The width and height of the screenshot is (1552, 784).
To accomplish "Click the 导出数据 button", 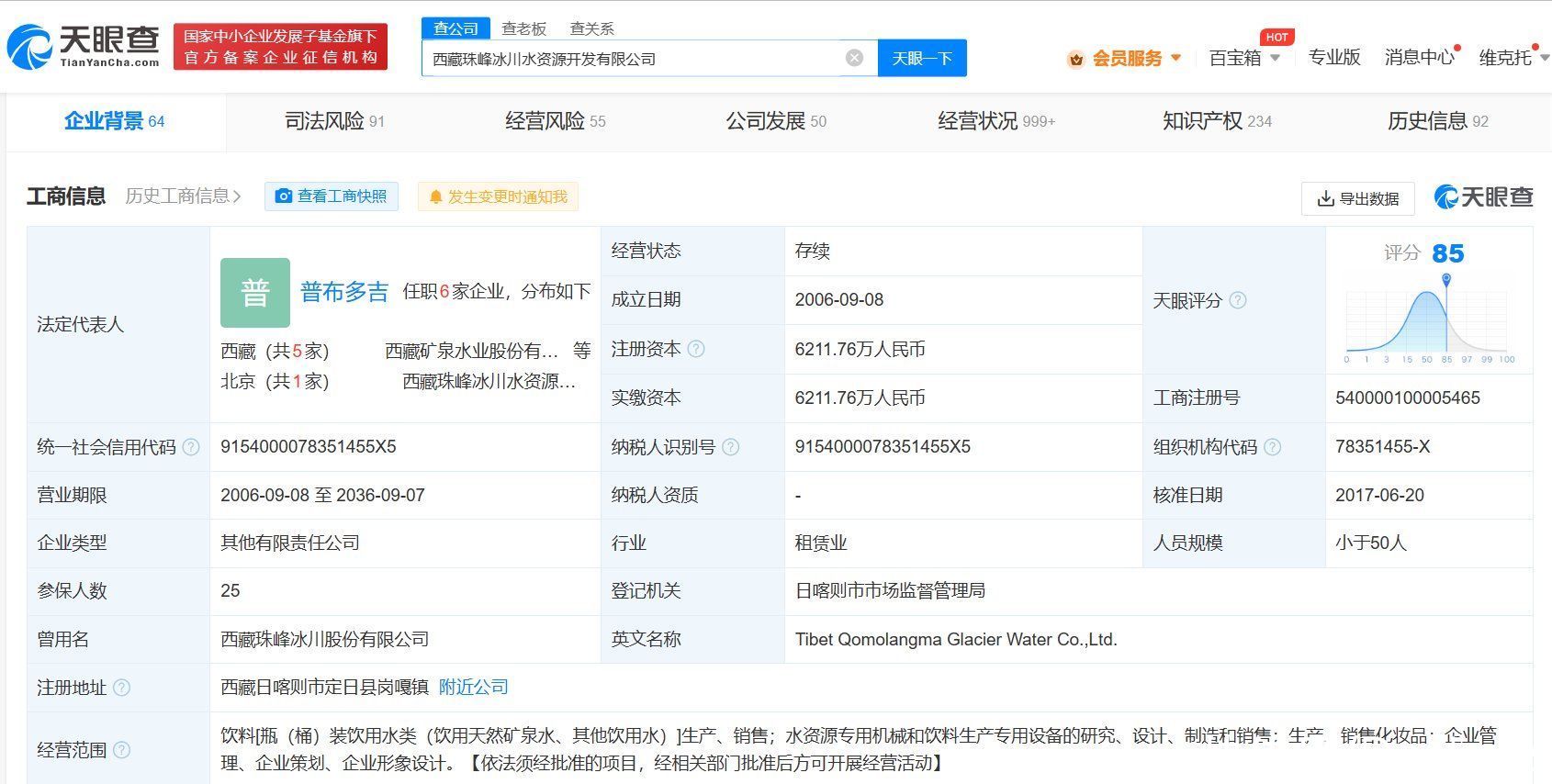I will point(1358,198).
